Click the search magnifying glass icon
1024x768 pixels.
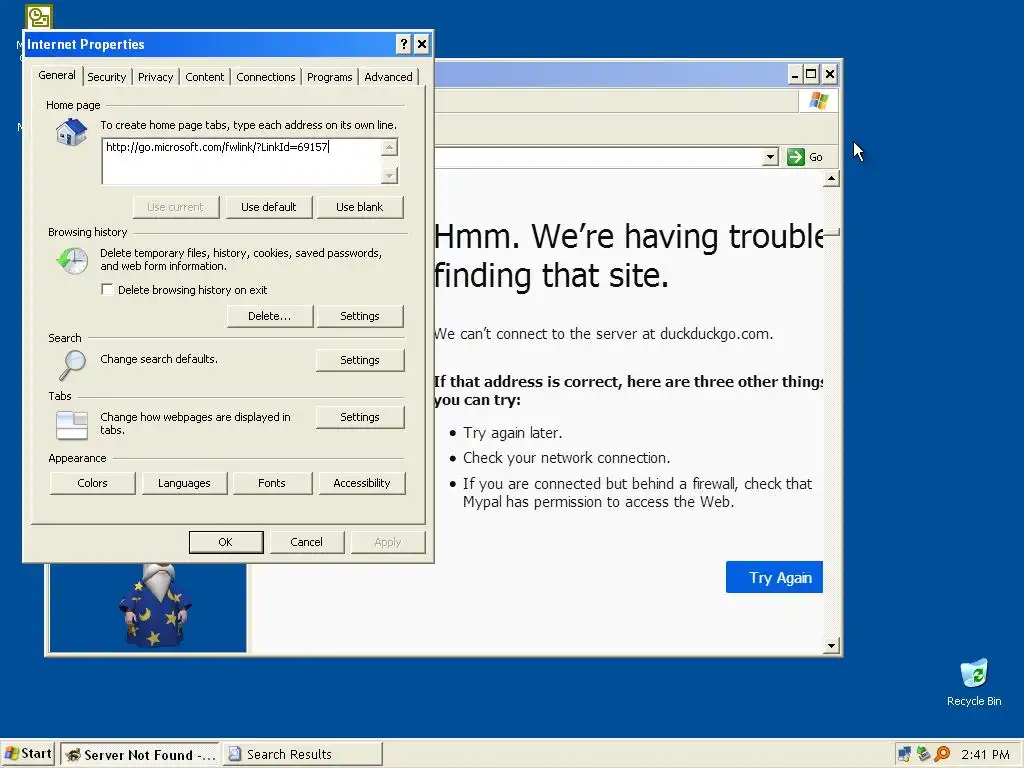(72, 365)
